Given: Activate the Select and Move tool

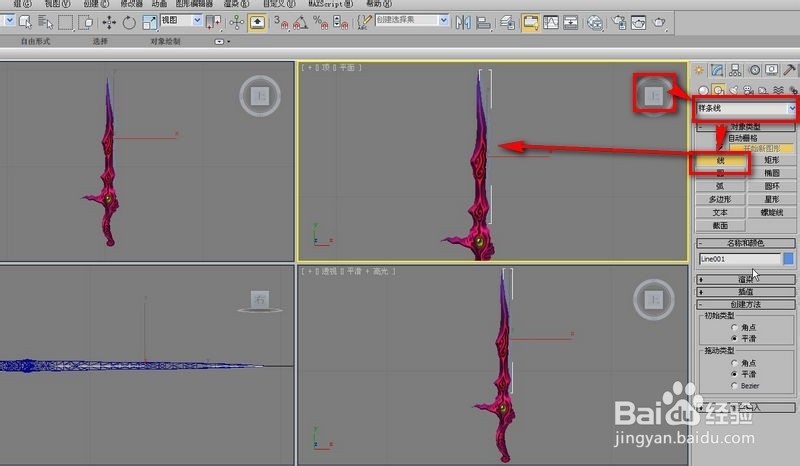Looking at the screenshot, I should point(109,22).
